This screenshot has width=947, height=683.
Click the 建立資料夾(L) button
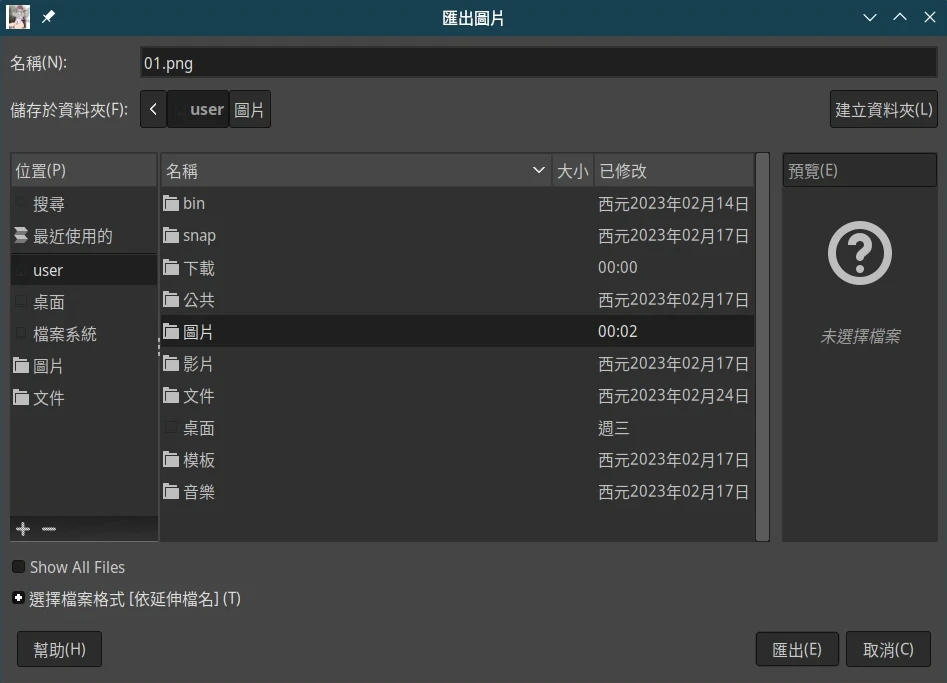pyautogui.click(x=883, y=109)
